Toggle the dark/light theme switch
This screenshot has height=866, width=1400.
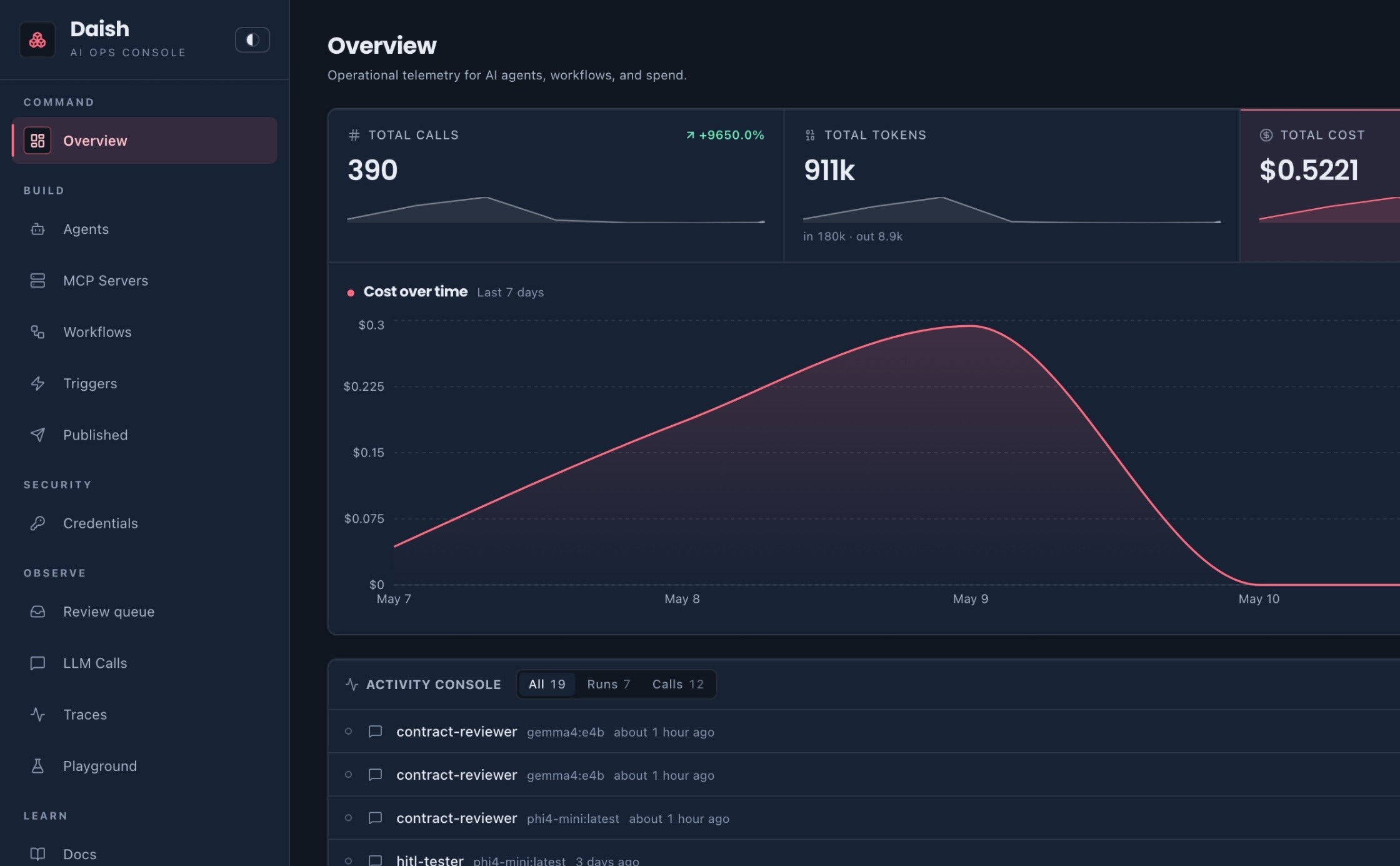pyautogui.click(x=252, y=40)
